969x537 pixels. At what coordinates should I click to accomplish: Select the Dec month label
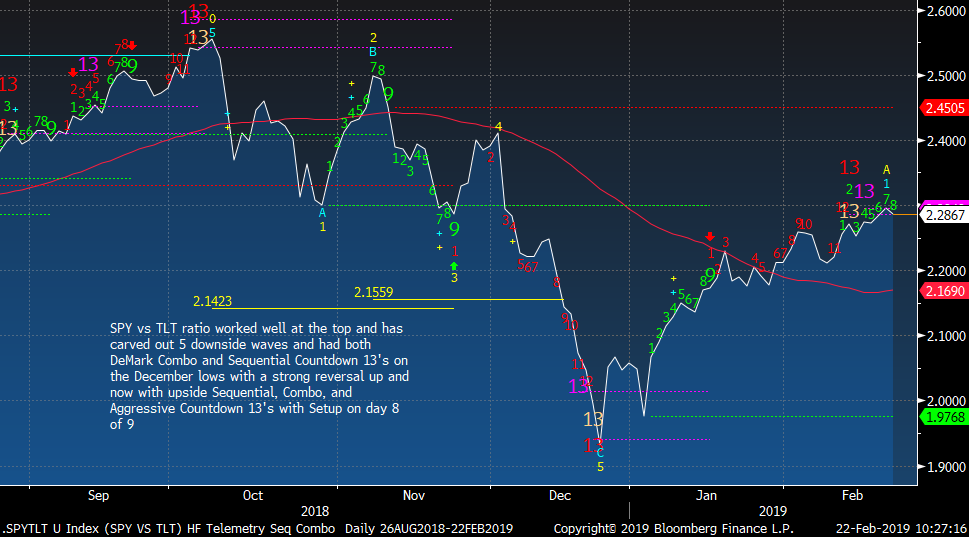pos(560,496)
